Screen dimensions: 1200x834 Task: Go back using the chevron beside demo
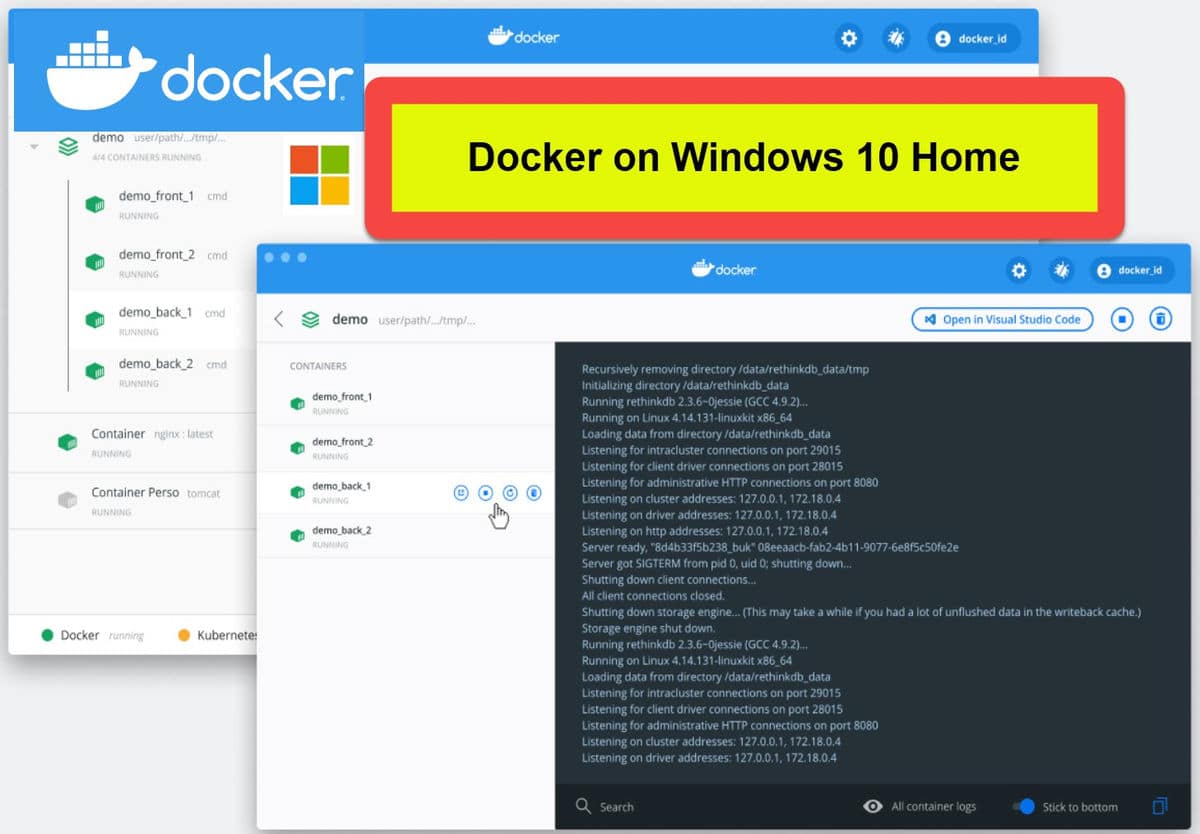click(x=278, y=319)
